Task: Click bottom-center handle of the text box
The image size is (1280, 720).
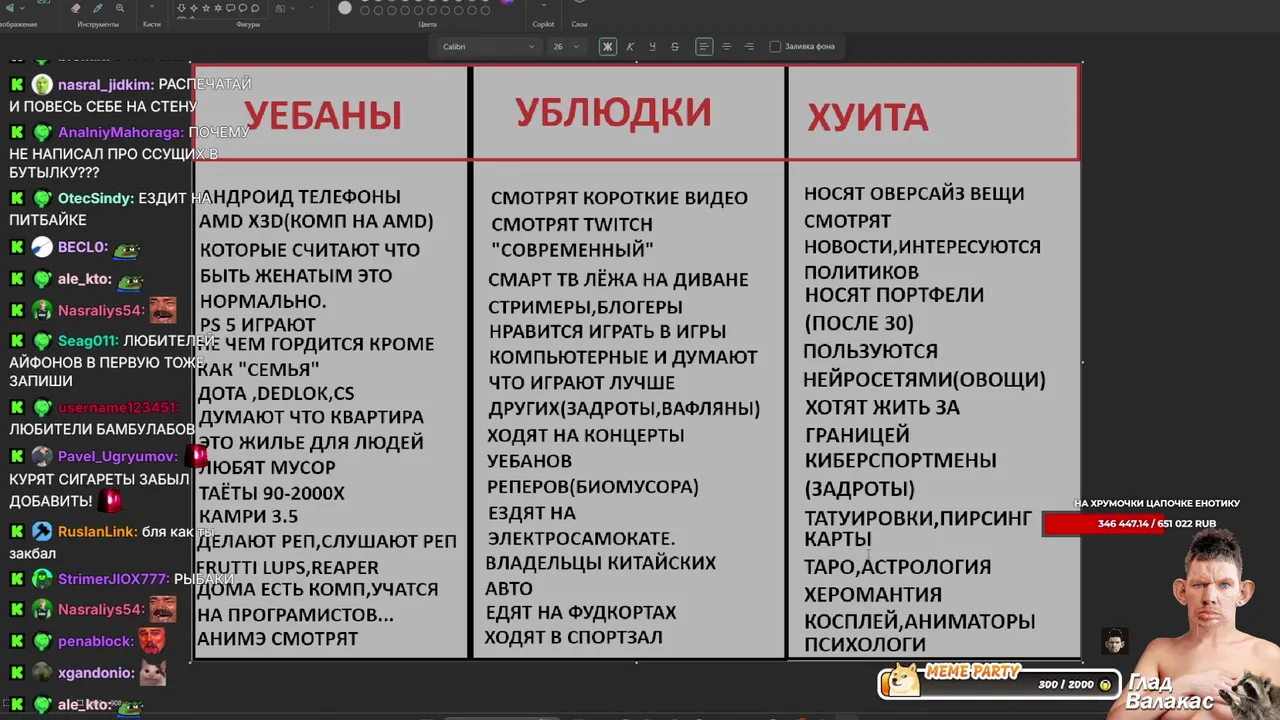Action: pos(637,661)
